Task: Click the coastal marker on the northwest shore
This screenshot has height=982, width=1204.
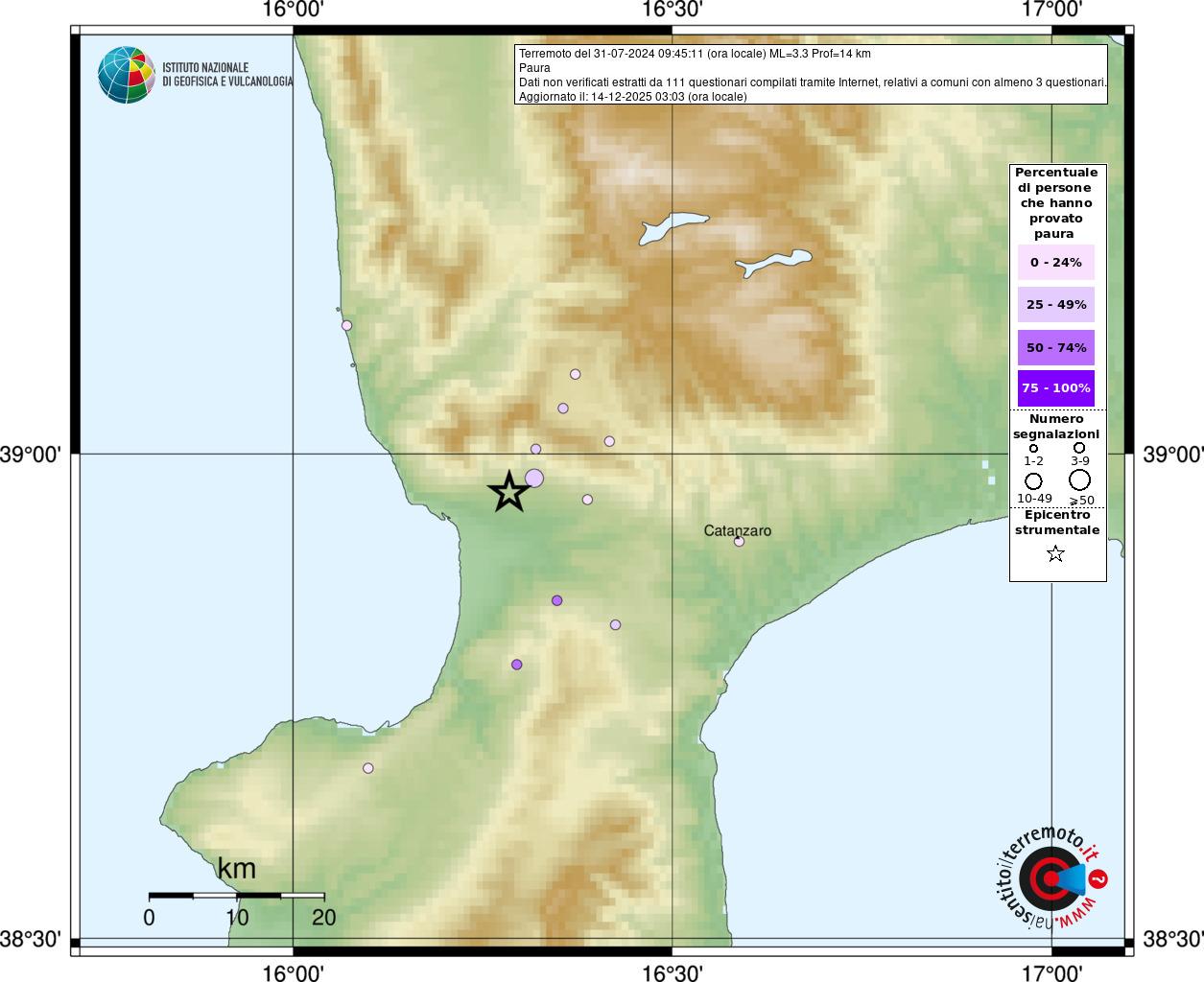Action: tap(346, 325)
